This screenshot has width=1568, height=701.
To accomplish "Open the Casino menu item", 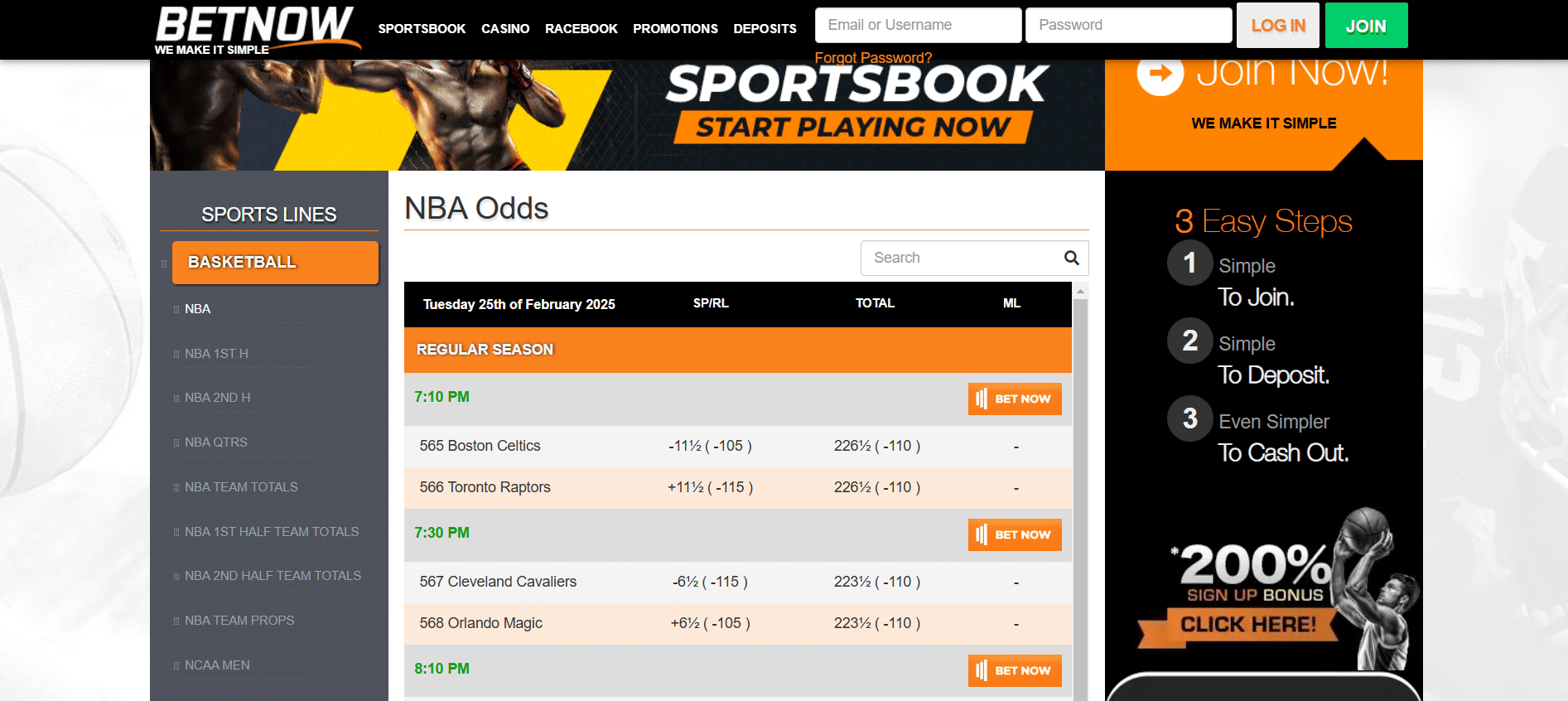I will (x=505, y=28).
